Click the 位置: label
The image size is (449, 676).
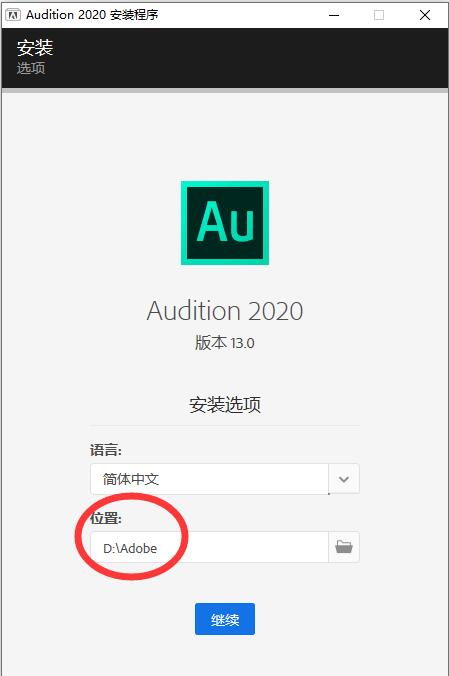pyautogui.click(x=106, y=518)
